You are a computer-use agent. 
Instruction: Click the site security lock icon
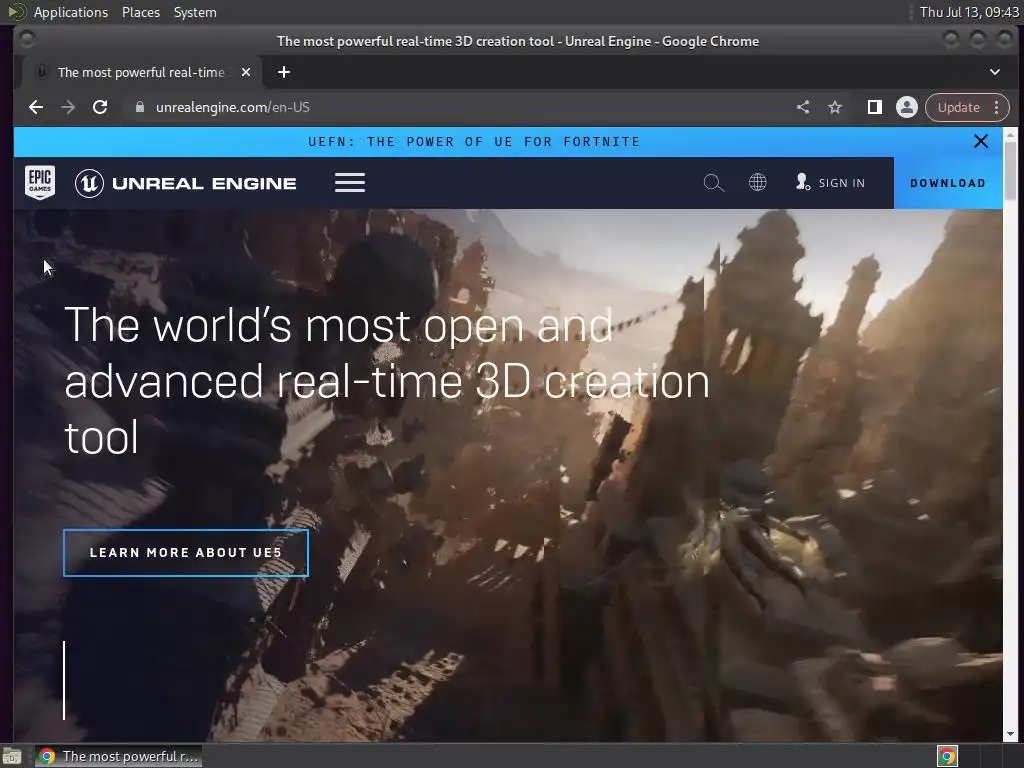click(x=139, y=107)
